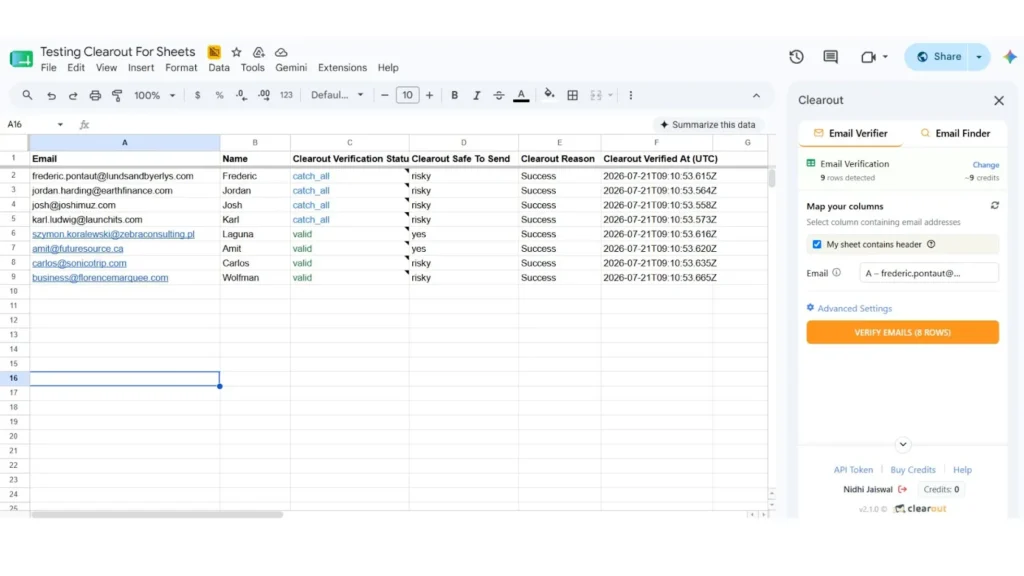Select cell josh@joshimuz.com
The height and width of the screenshot is (576, 1024).
pyautogui.click(x=124, y=205)
